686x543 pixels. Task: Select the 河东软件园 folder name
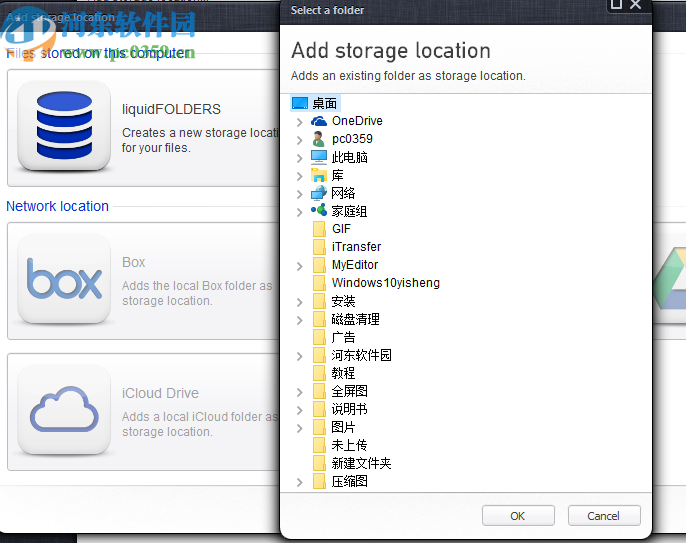pyautogui.click(x=361, y=355)
